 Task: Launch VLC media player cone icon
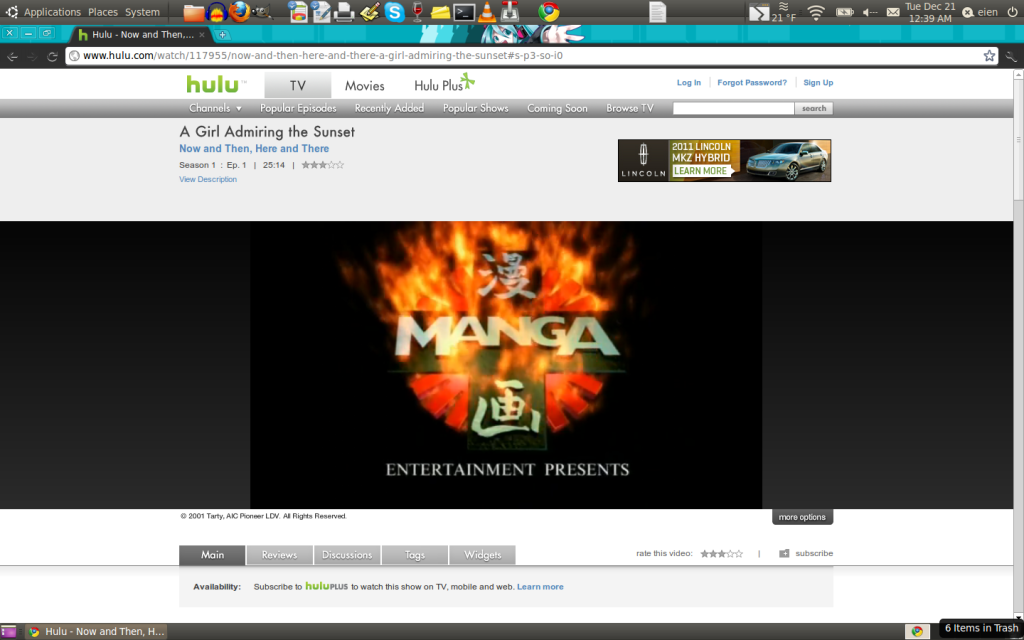click(x=487, y=12)
